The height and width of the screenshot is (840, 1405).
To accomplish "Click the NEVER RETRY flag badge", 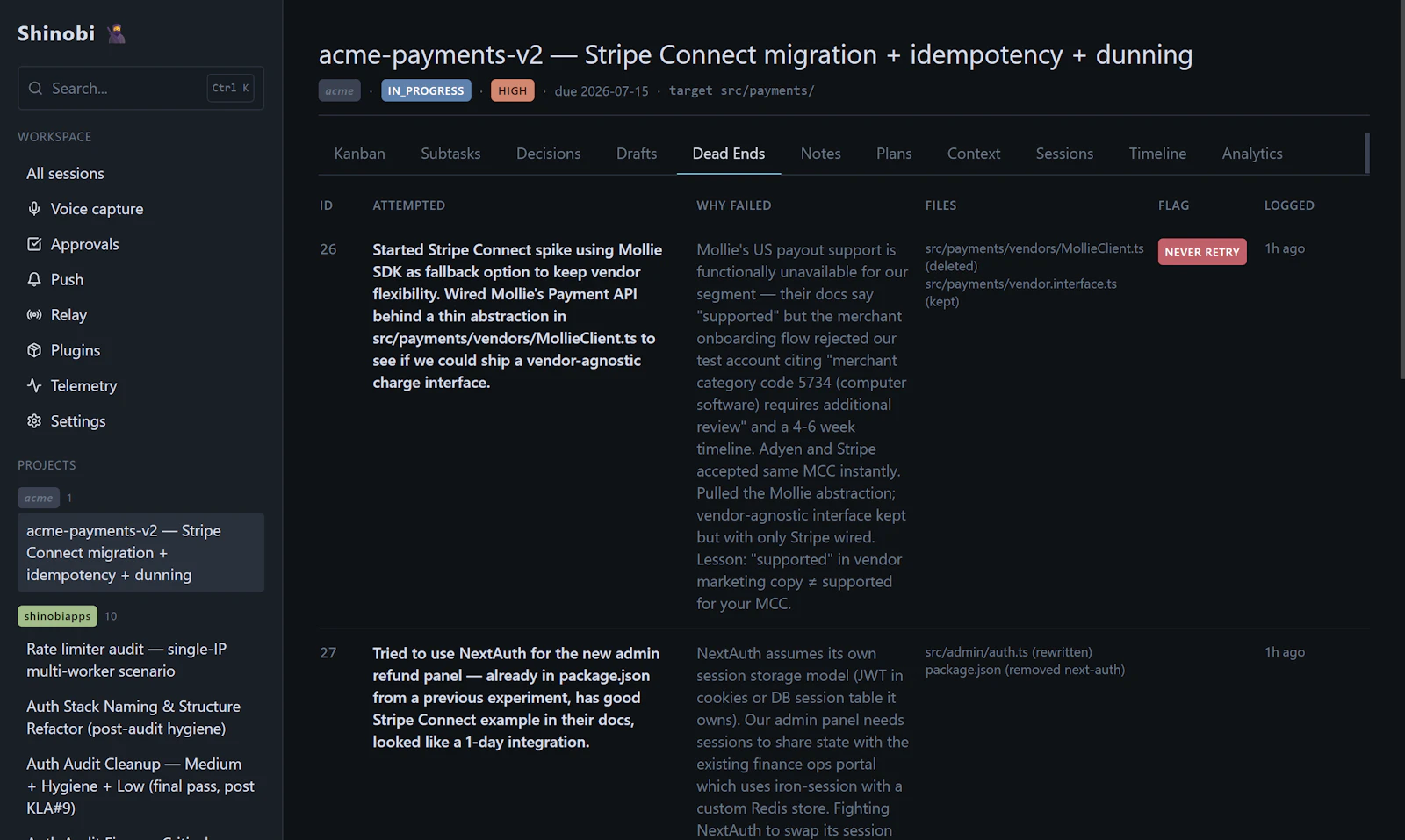I will click(1202, 252).
